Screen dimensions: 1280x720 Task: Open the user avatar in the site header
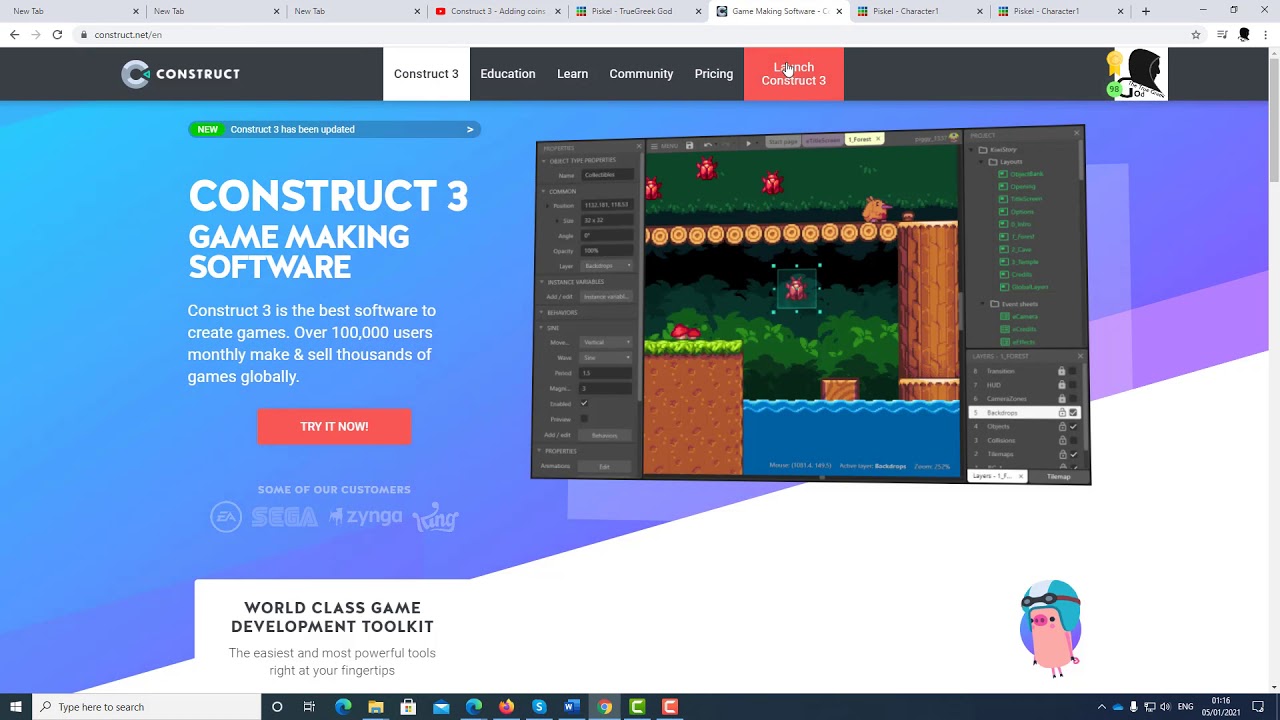[1140, 74]
